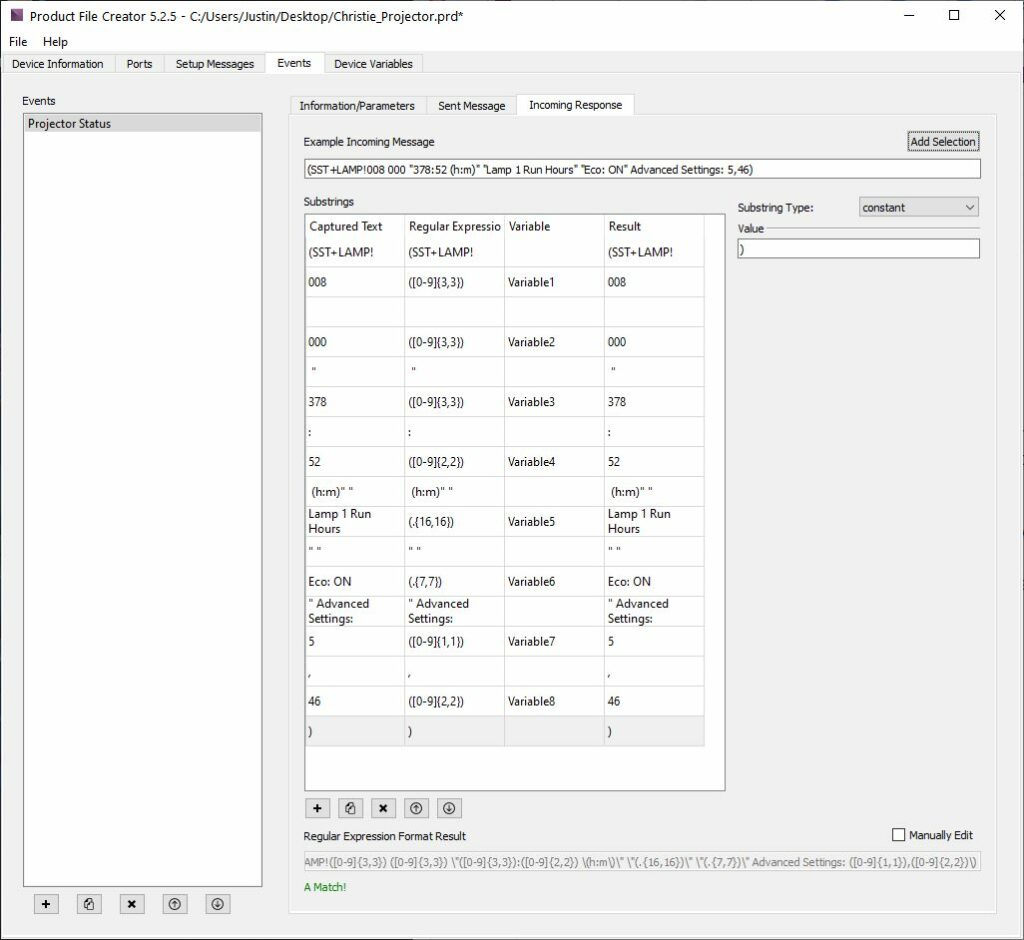The image size is (1024, 940).
Task: Select the Variable2 cell
Action: tap(554, 342)
